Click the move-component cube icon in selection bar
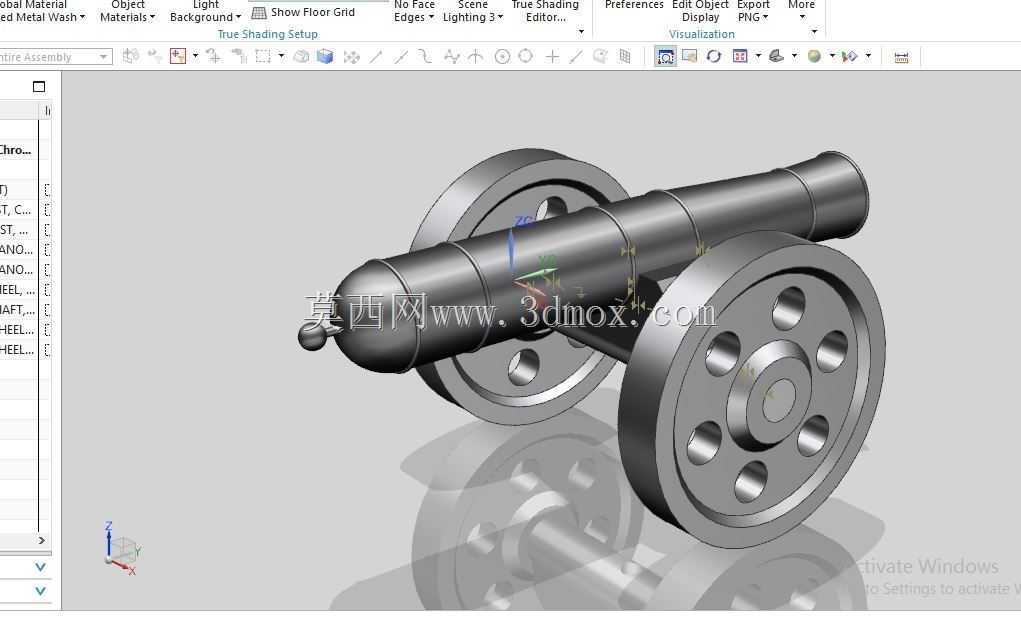The height and width of the screenshot is (626, 1021). tap(131, 57)
